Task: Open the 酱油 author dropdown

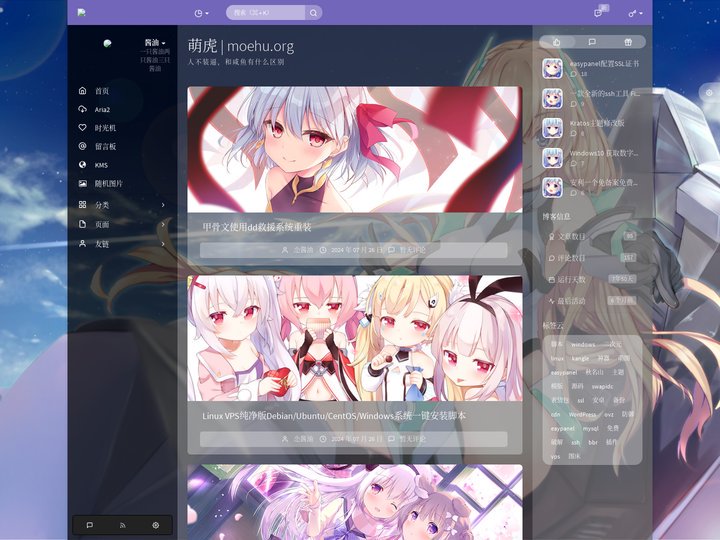Action: [x=155, y=43]
